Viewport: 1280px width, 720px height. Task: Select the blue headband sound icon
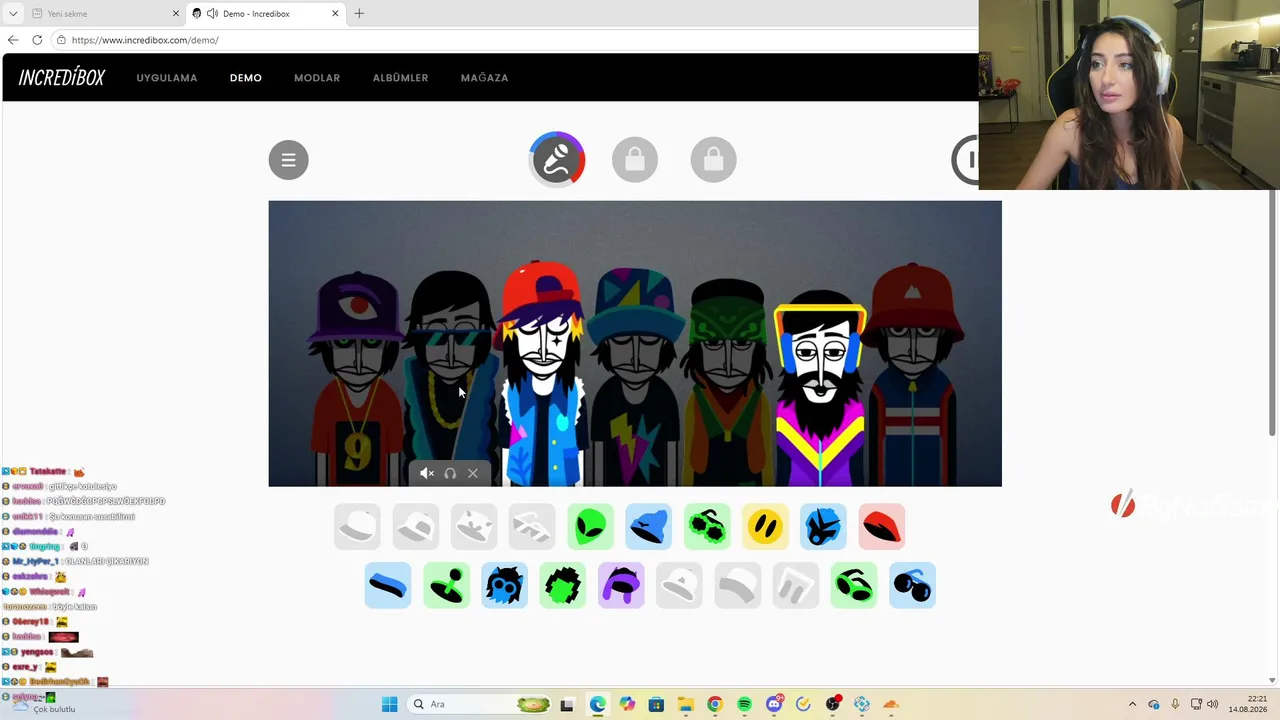coord(388,585)
